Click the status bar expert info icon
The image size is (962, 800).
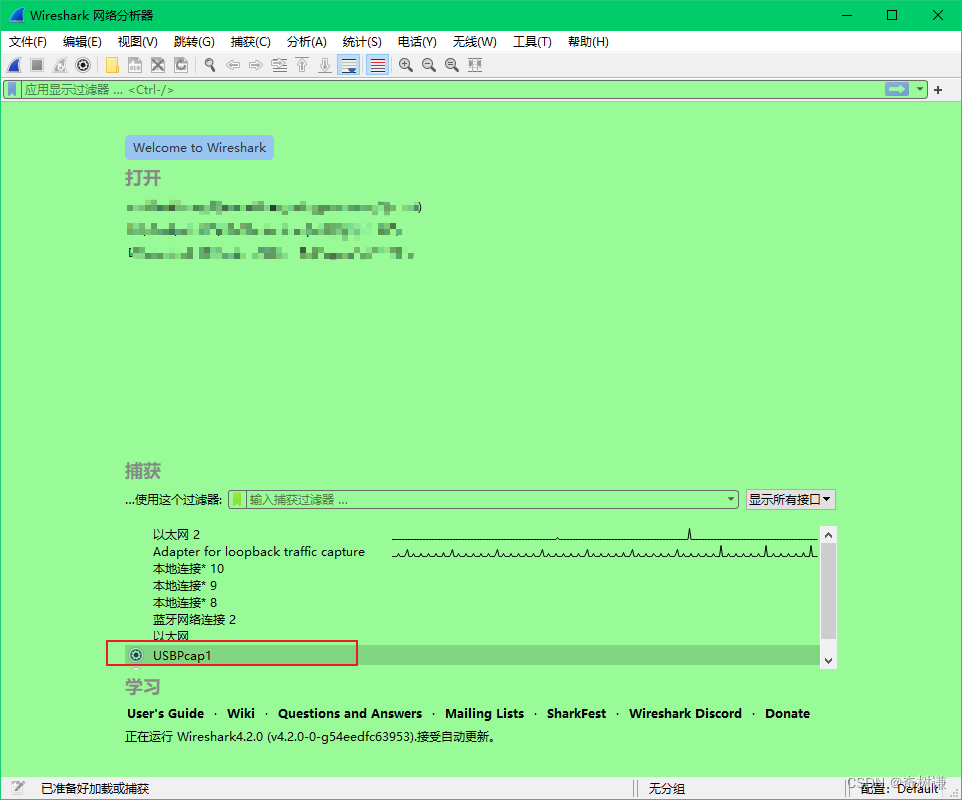pyautogui.click(x=17, y=788)
